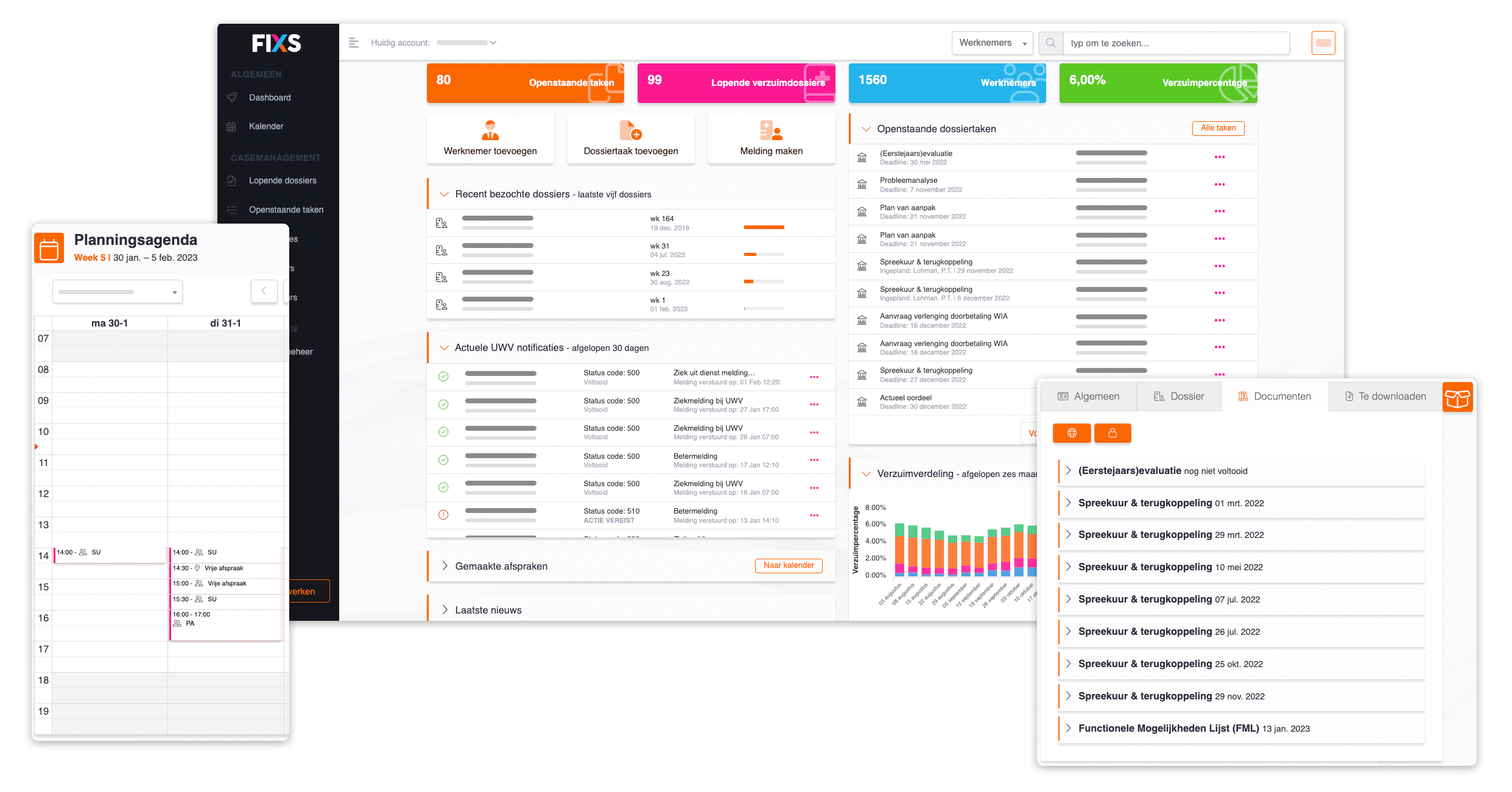This screenshot has height=792, width=1512.
Task: Click green check icon of Betermelding 17 Jan
Action: (443, 460)
